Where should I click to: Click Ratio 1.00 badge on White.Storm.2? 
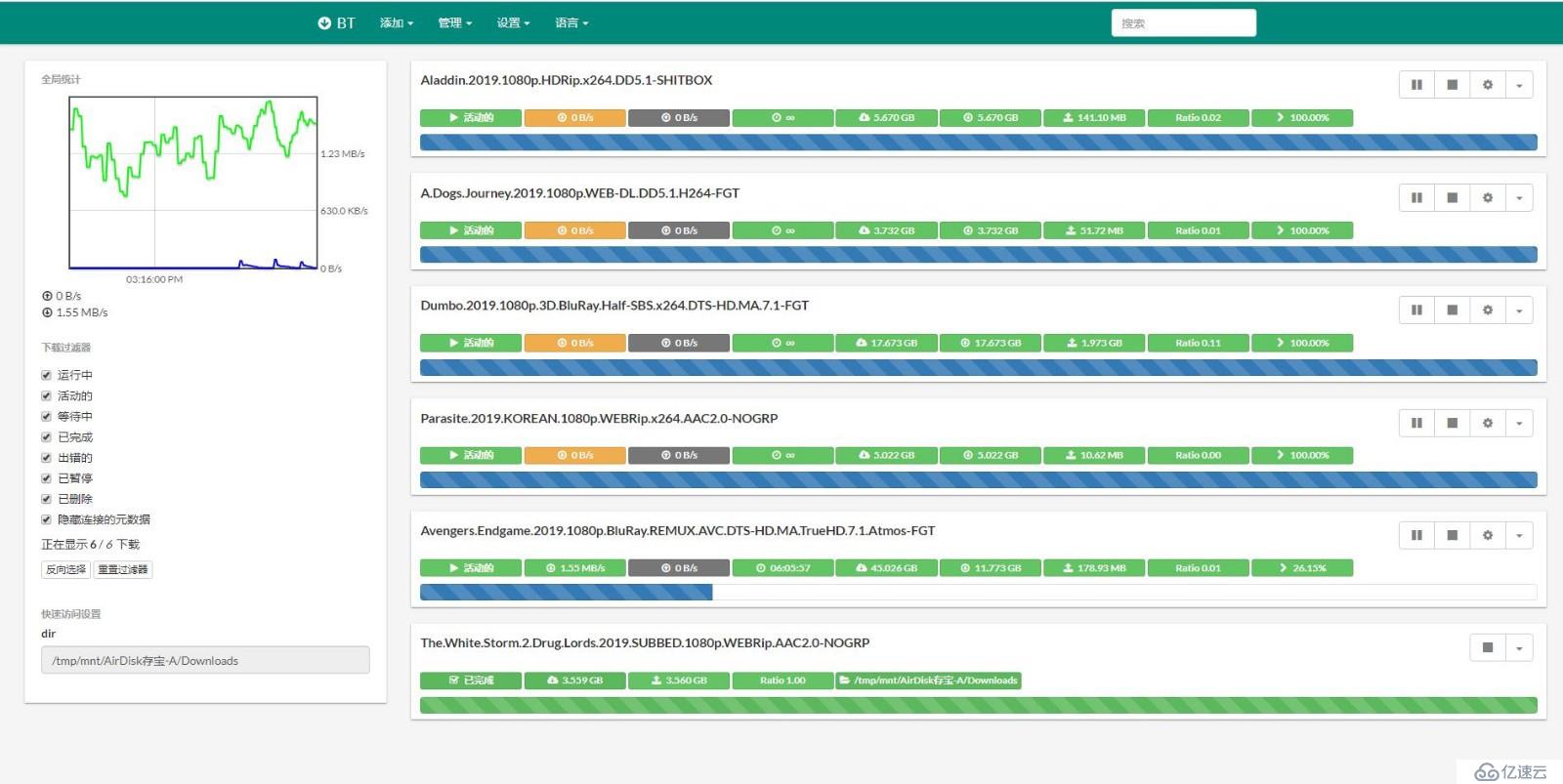coord(782,680)
